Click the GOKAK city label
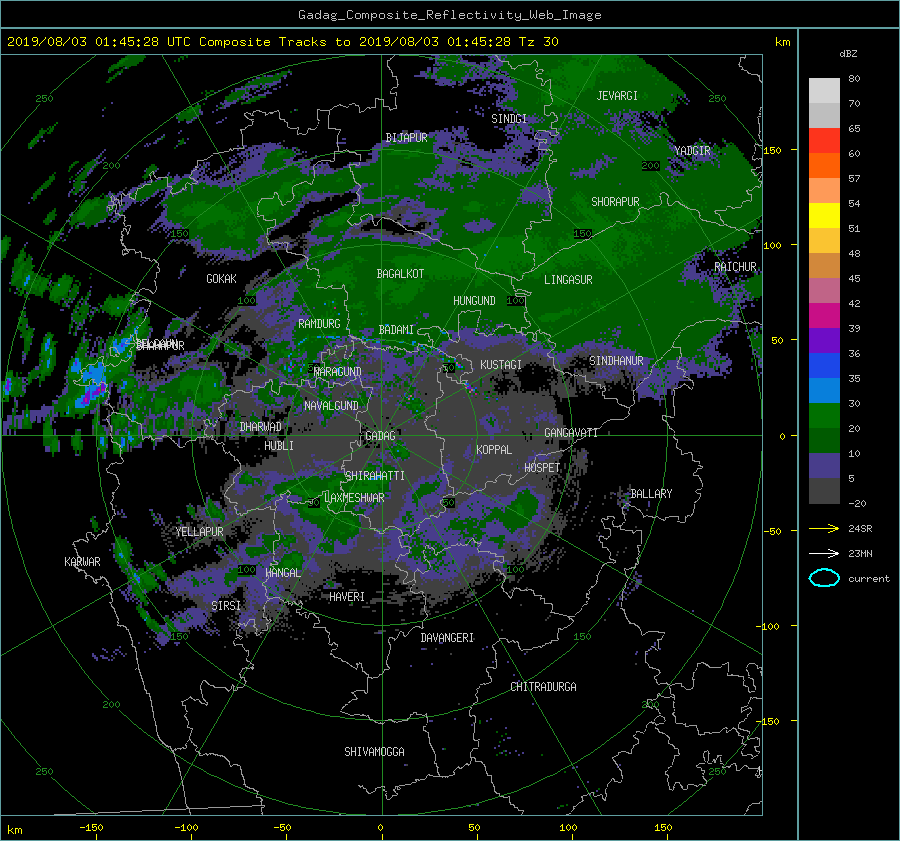Image resolution: width=900 pixels, height=841 pixels. 221,279
